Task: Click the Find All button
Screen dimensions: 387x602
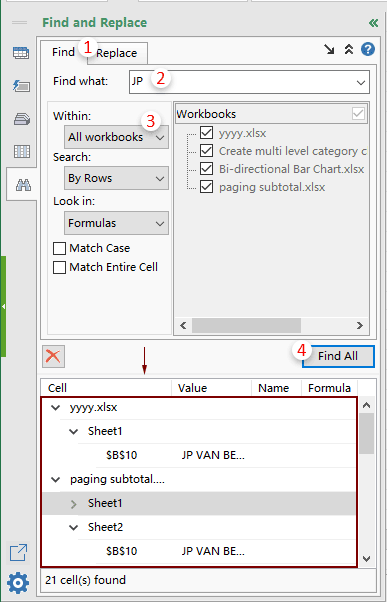Action: tap(338, 356)
